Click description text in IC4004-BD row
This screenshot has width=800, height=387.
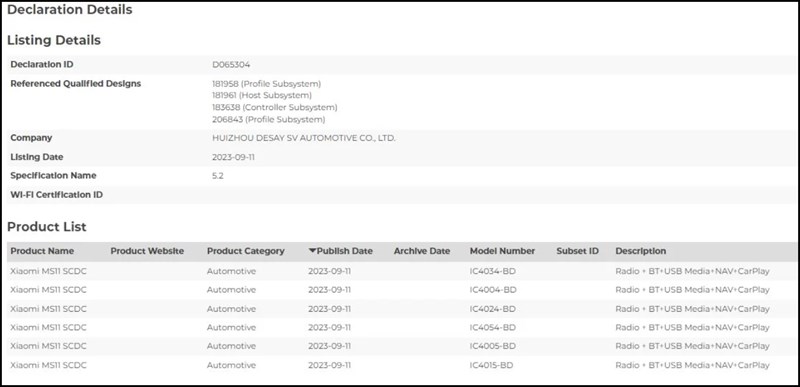tap(692, 290)
